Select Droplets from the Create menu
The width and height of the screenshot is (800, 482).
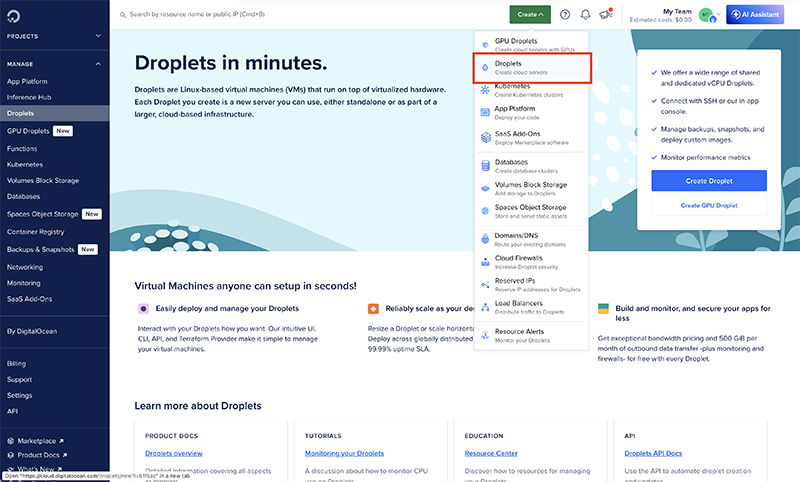pos(532,67)
